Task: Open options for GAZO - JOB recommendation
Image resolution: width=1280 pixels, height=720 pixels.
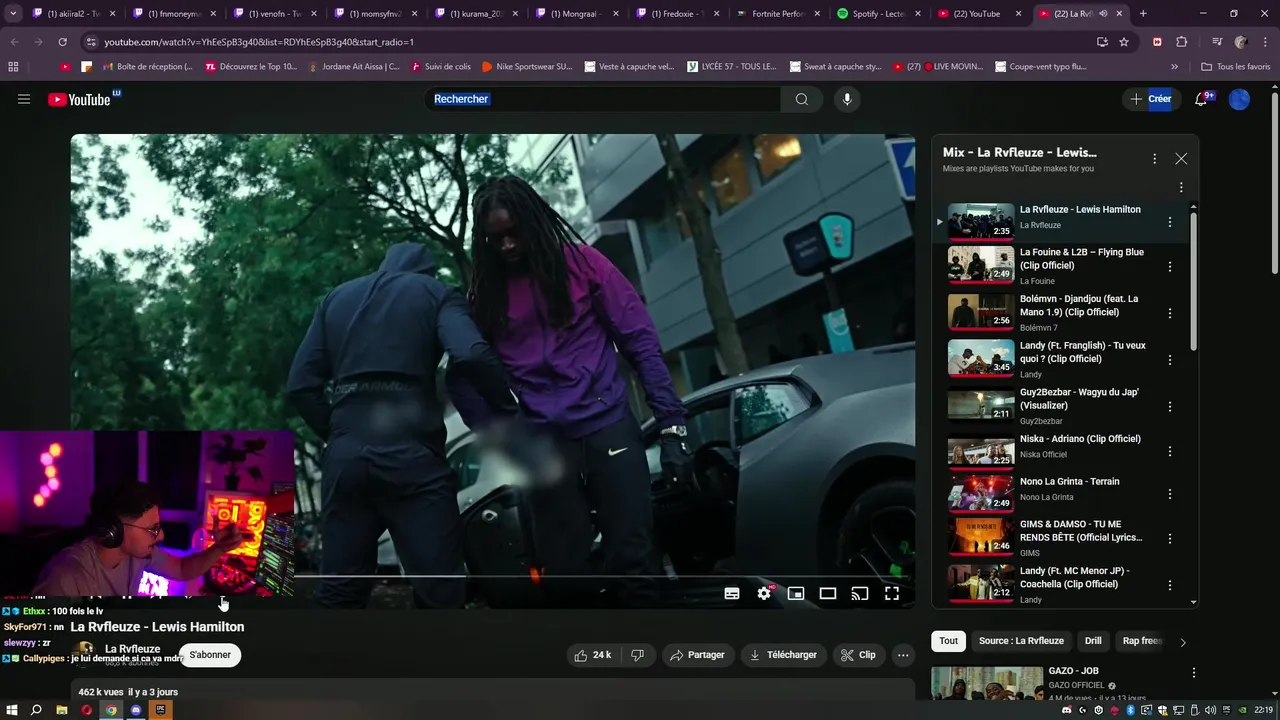Action: 1193,673
